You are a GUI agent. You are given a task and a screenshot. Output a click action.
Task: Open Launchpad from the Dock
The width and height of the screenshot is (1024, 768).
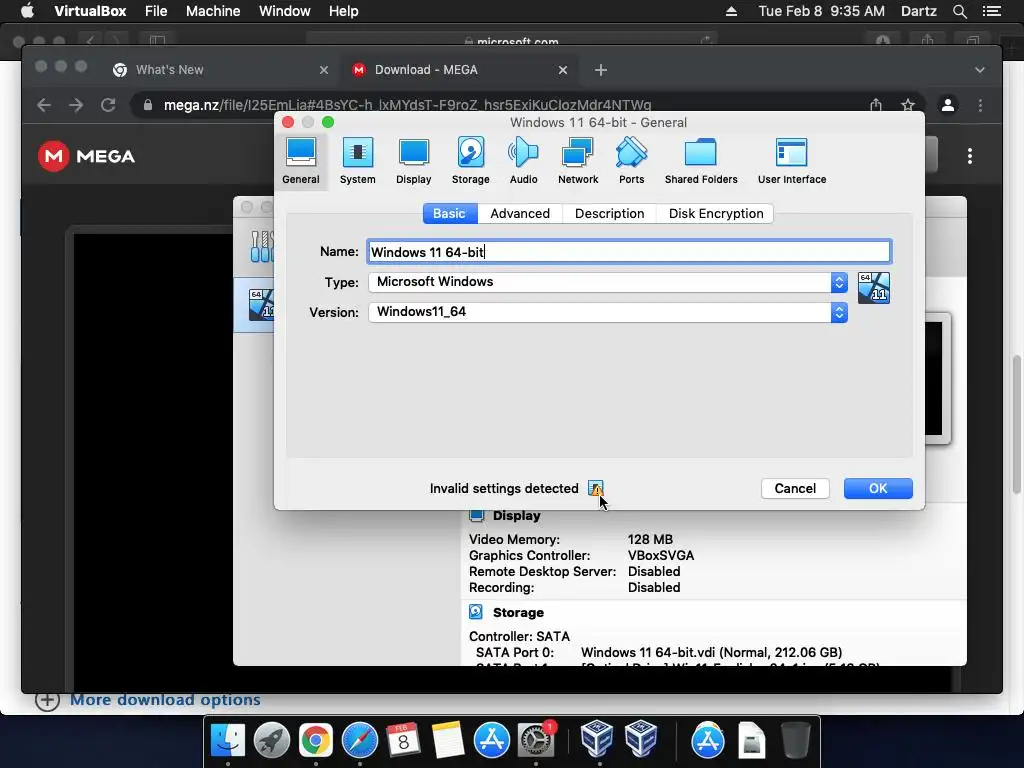pos(272,740)
